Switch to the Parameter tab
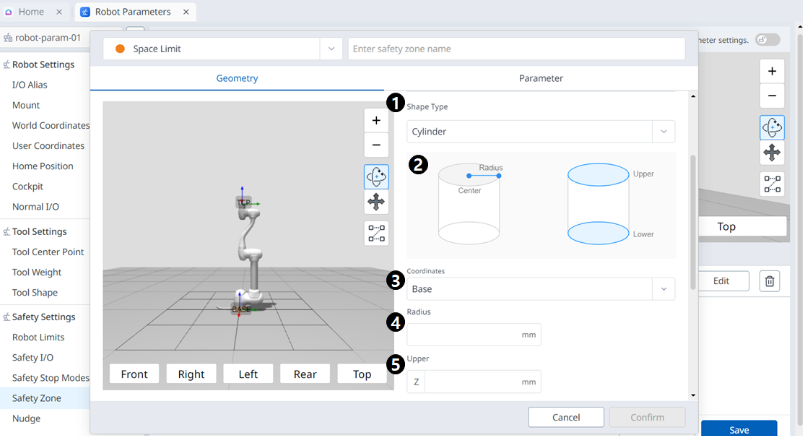The image size is (803, 436). point(540,78)
